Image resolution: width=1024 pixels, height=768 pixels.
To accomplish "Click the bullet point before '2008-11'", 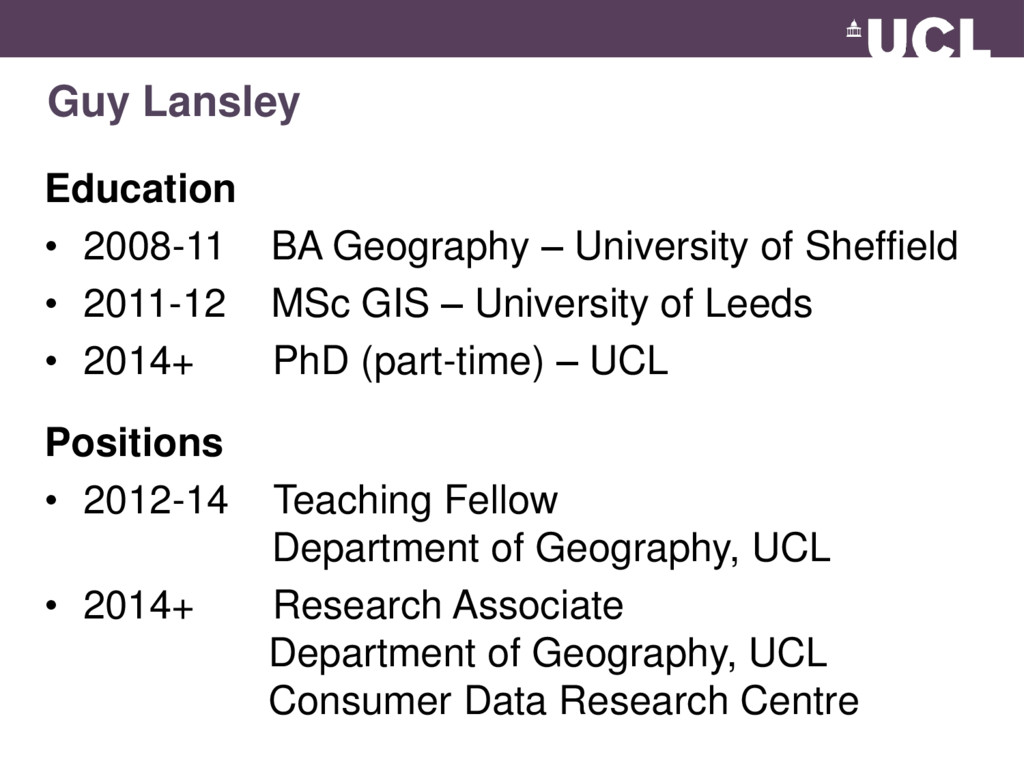I will point(52,248).
